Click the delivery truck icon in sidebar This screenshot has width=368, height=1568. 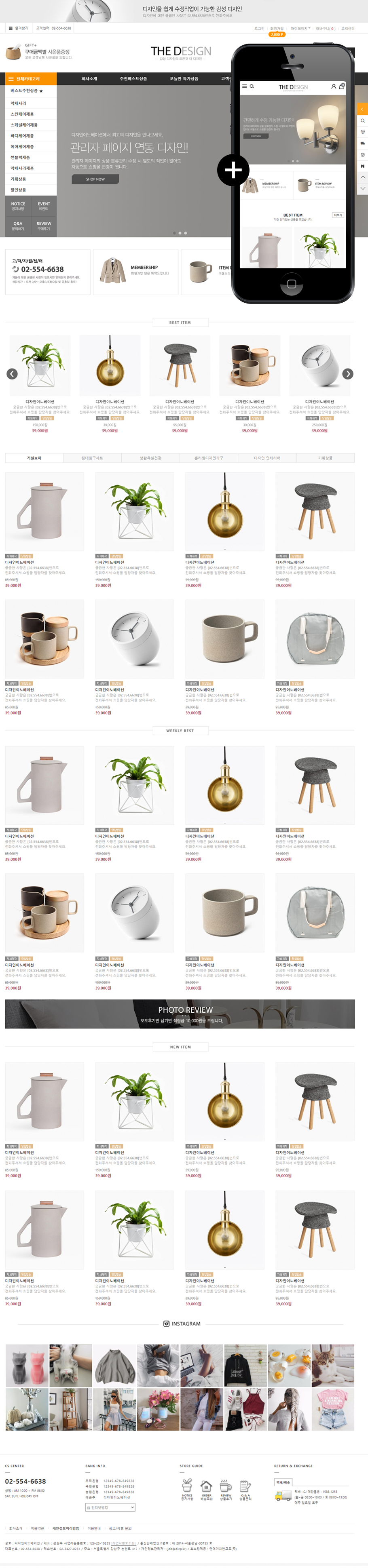coord(362,143)
